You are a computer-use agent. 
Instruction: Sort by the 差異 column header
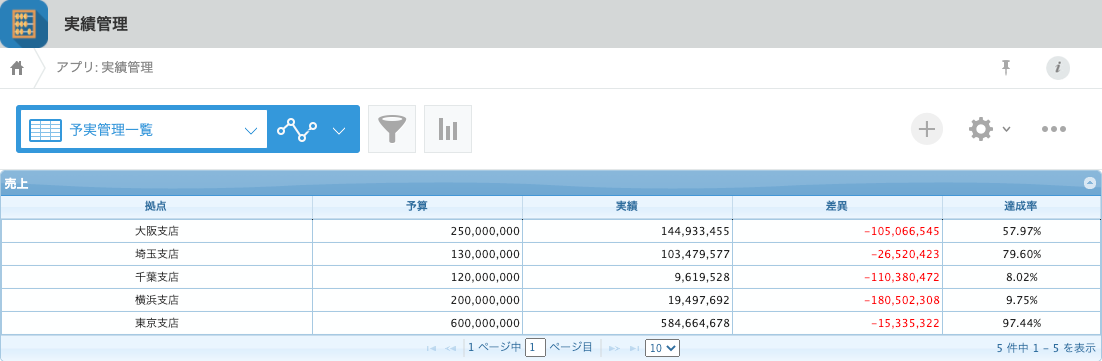pyautogui.click(x=837, y=207)
